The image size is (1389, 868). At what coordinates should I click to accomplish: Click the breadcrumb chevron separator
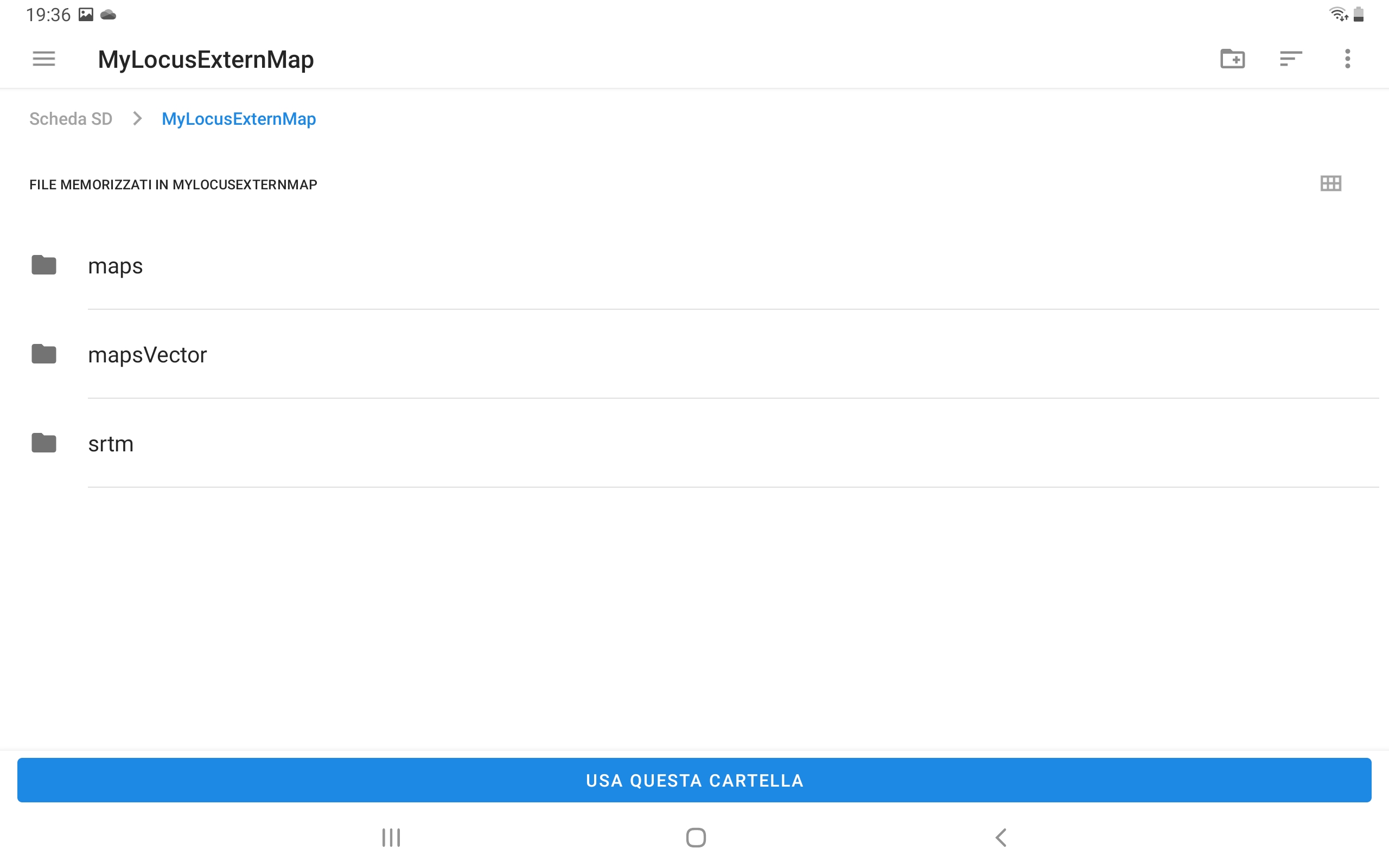137,119
